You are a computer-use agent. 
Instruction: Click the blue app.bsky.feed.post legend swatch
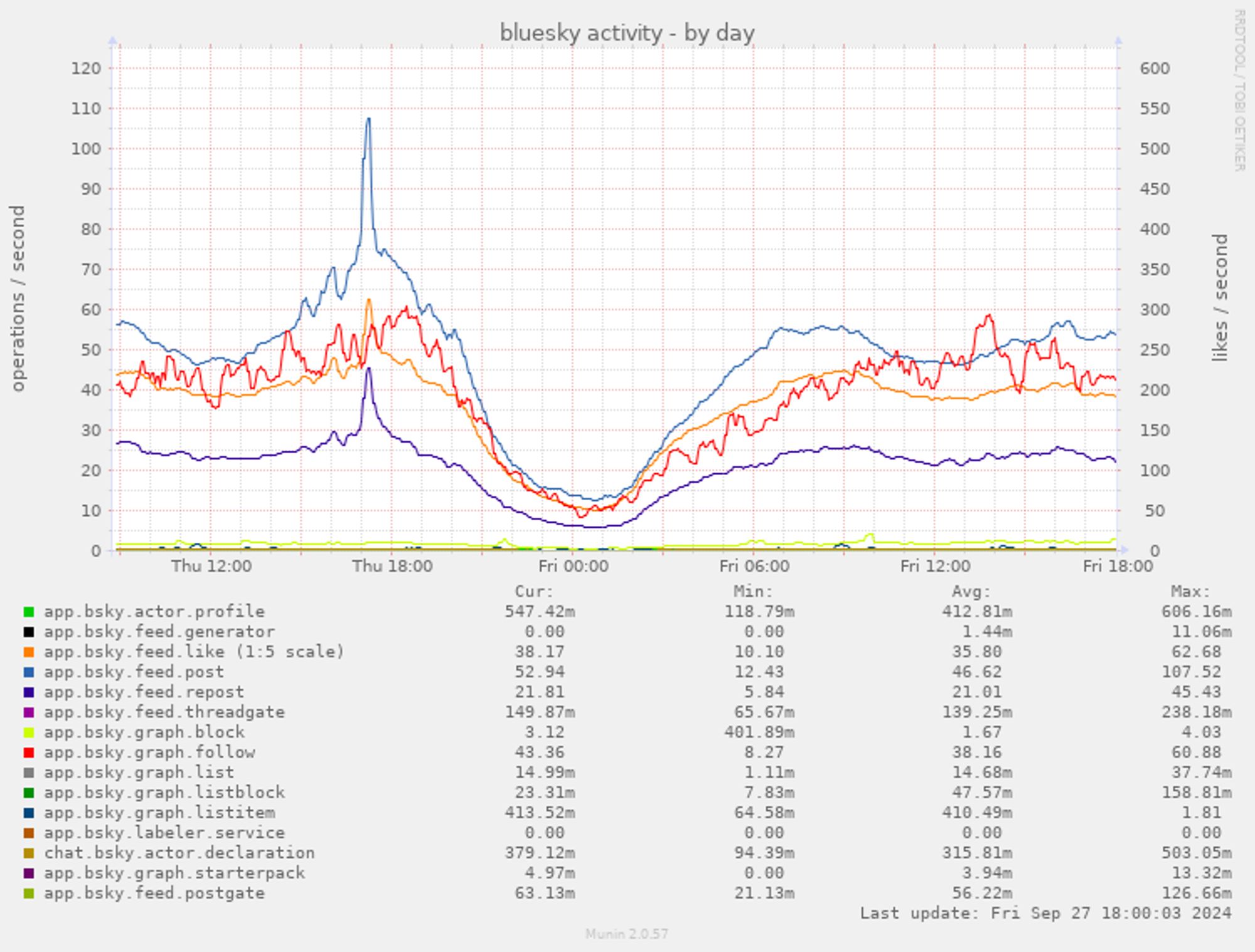coord(28,671)
